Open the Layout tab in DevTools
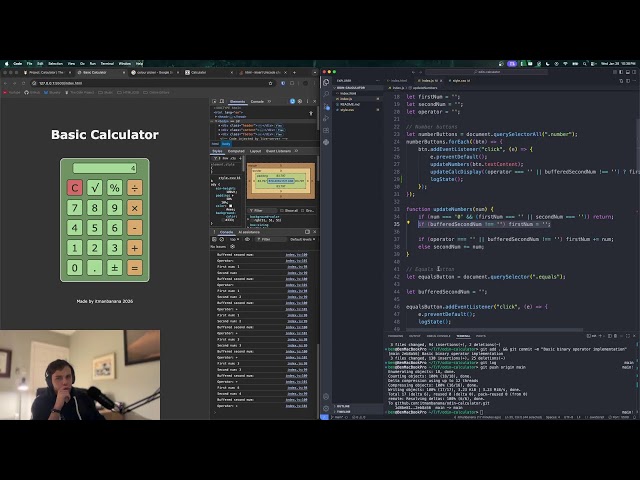The height and width of the screenshot is (480, 640). 255,151
